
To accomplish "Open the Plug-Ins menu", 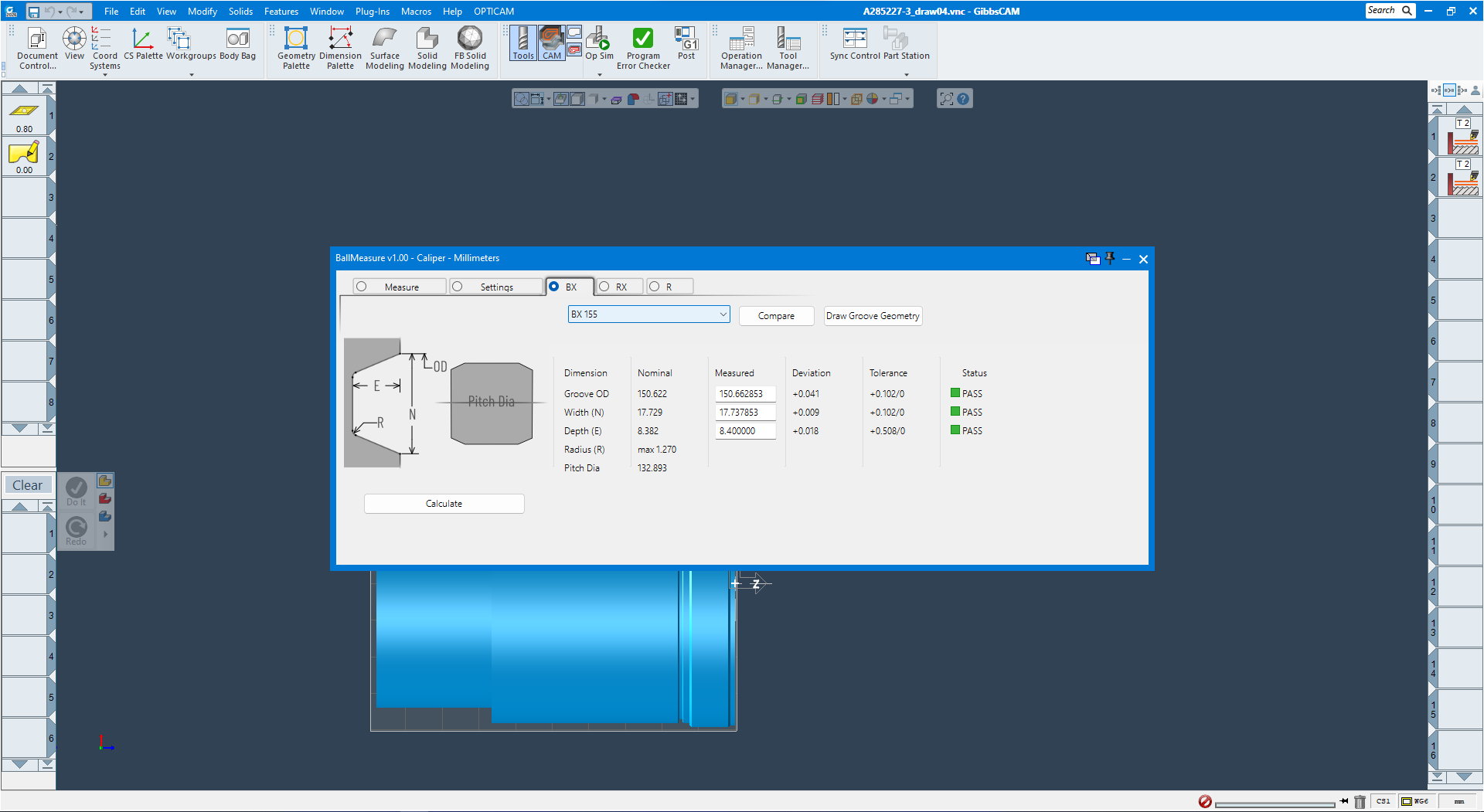I will click(x=373, y=11).
